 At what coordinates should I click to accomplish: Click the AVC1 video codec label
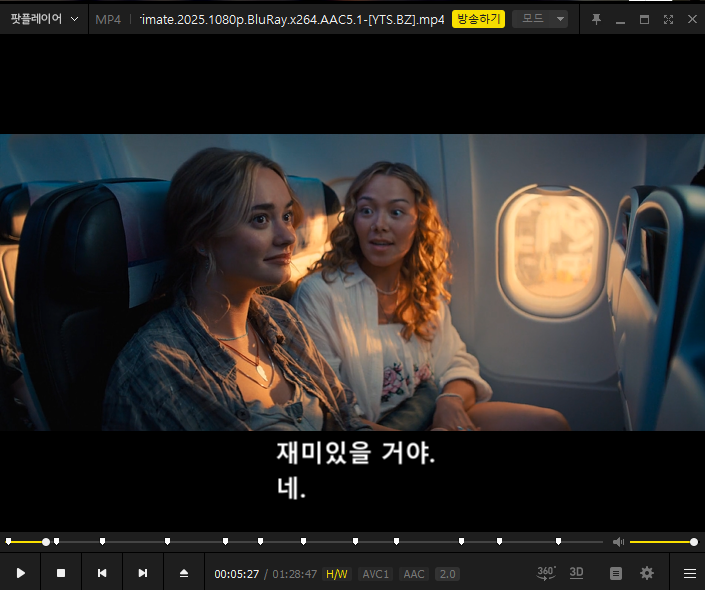[x=376, y=574]
